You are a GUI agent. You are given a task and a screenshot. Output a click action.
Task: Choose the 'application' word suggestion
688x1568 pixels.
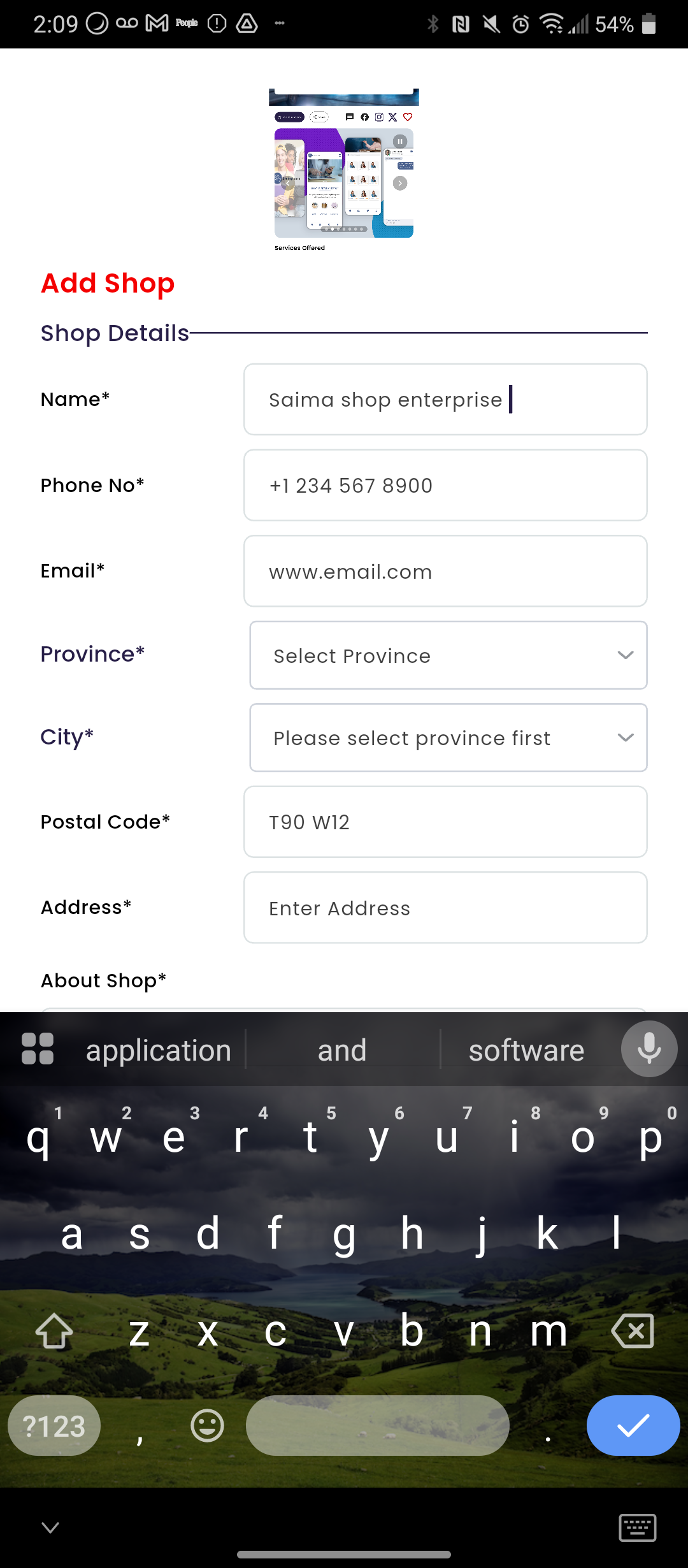[159, 1050]
